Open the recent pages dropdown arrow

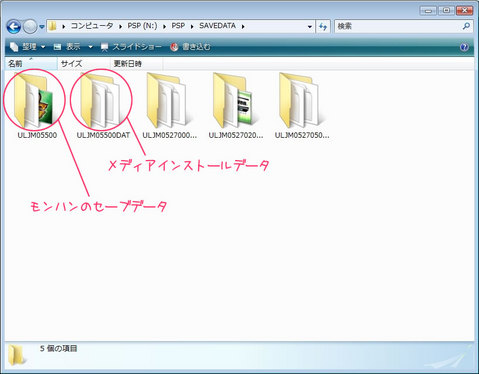42,27
